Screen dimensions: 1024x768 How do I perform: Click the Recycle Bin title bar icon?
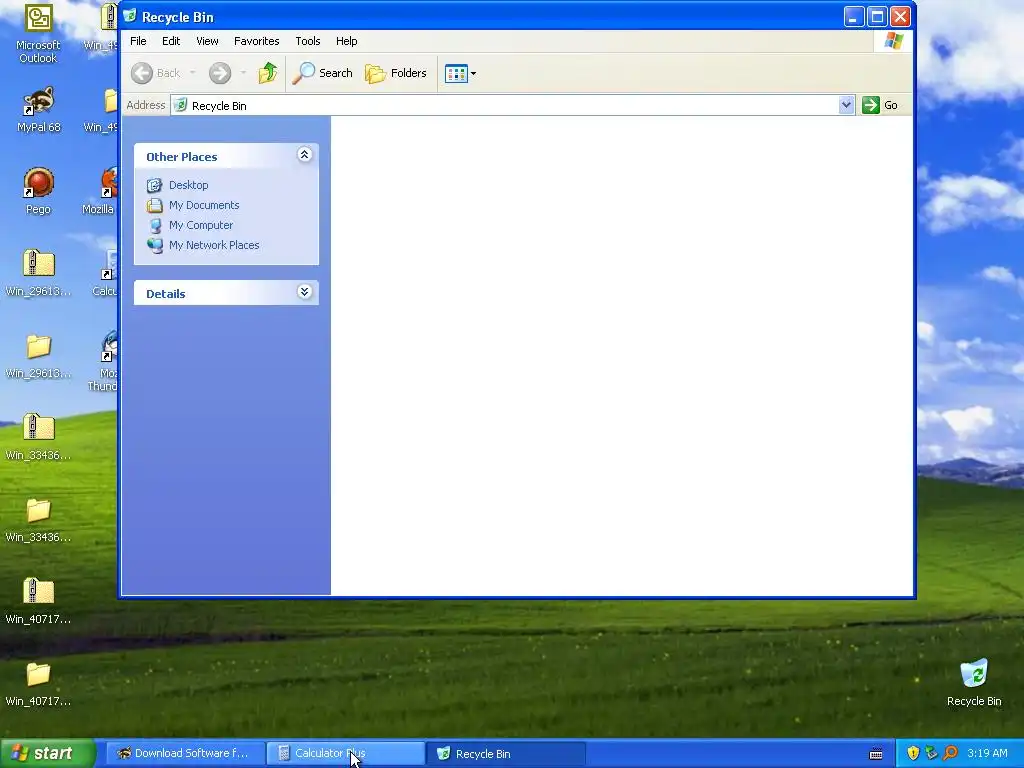130,16
